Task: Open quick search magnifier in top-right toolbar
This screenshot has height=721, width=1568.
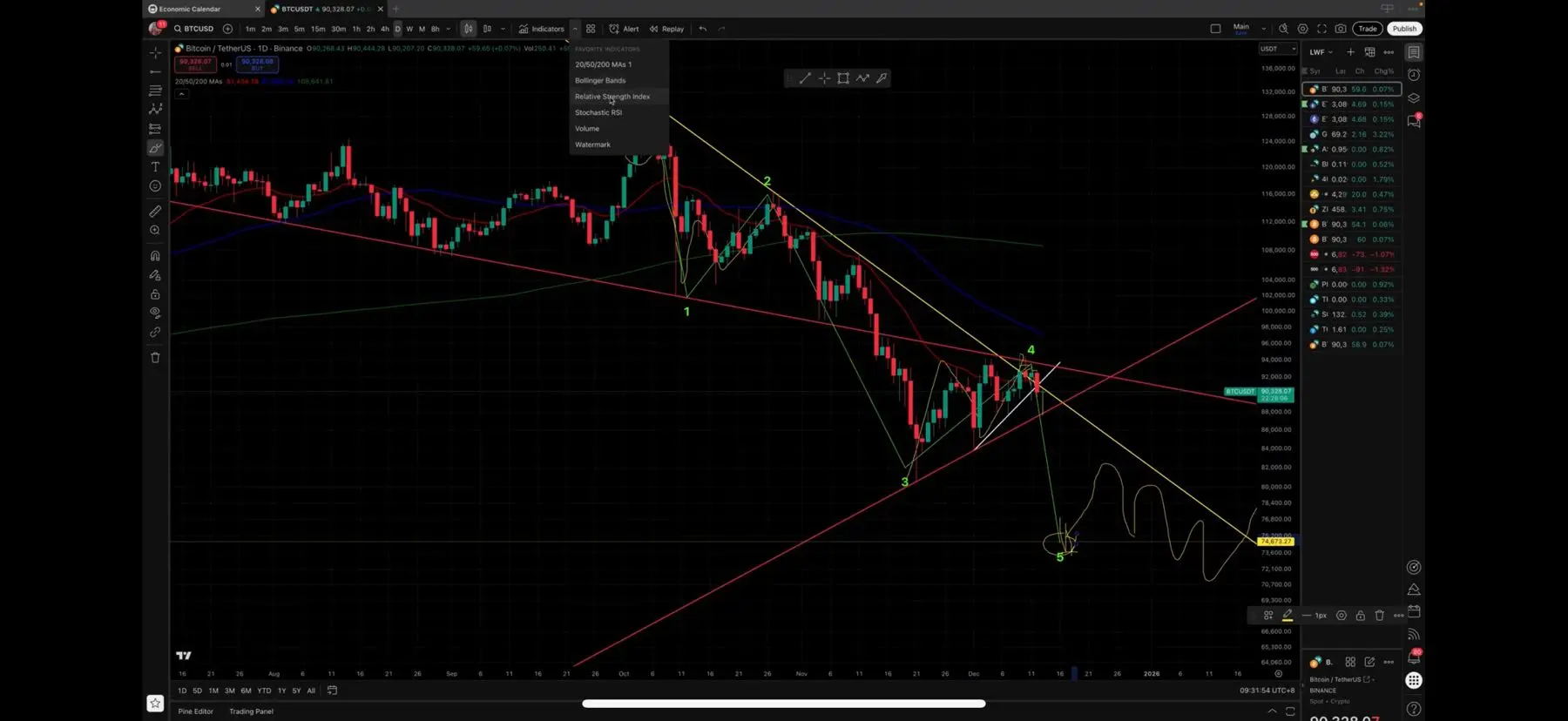Action: (x=1283, y=29)
